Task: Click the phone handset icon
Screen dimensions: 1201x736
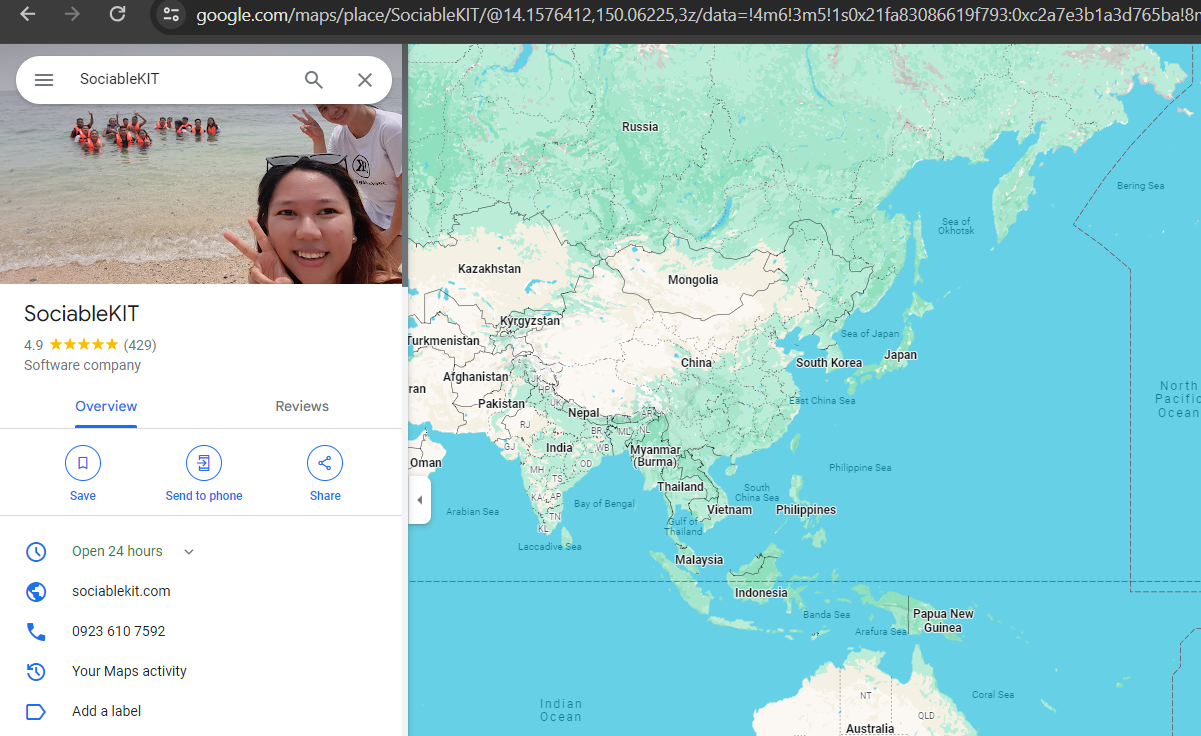Action: (36, 632)
